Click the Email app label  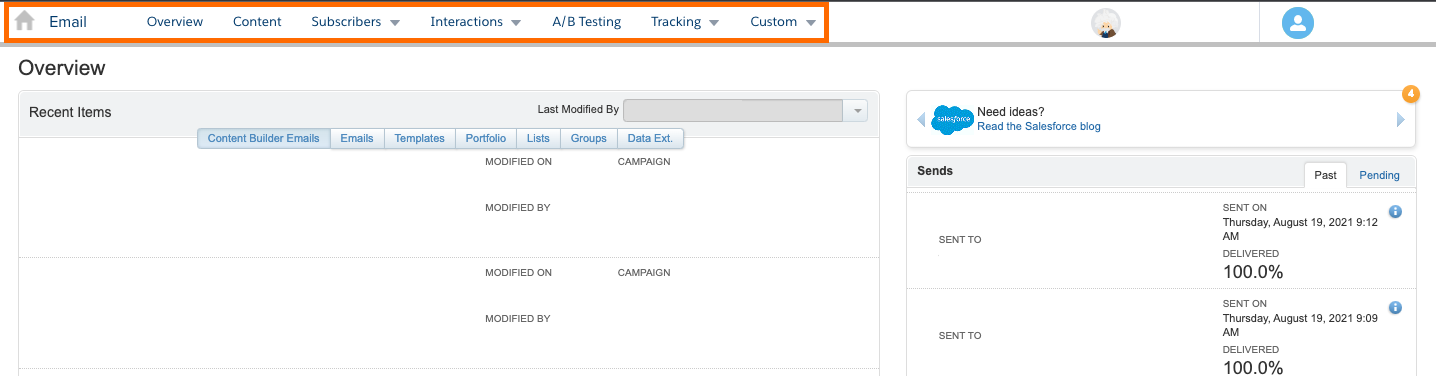click(68, 22)
